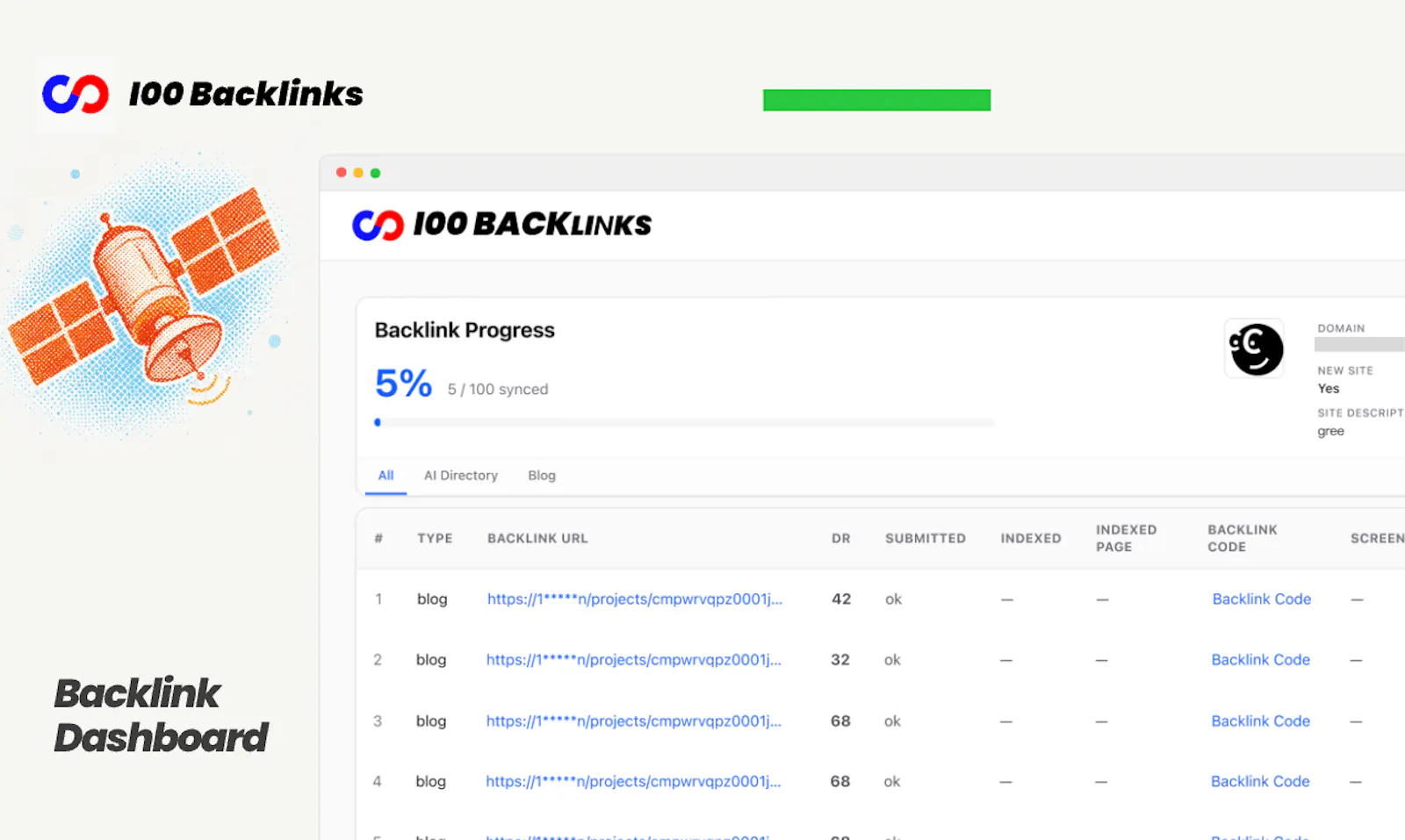
Task: Click the '5 / 100 synced' text
Action: click(498, 390)
